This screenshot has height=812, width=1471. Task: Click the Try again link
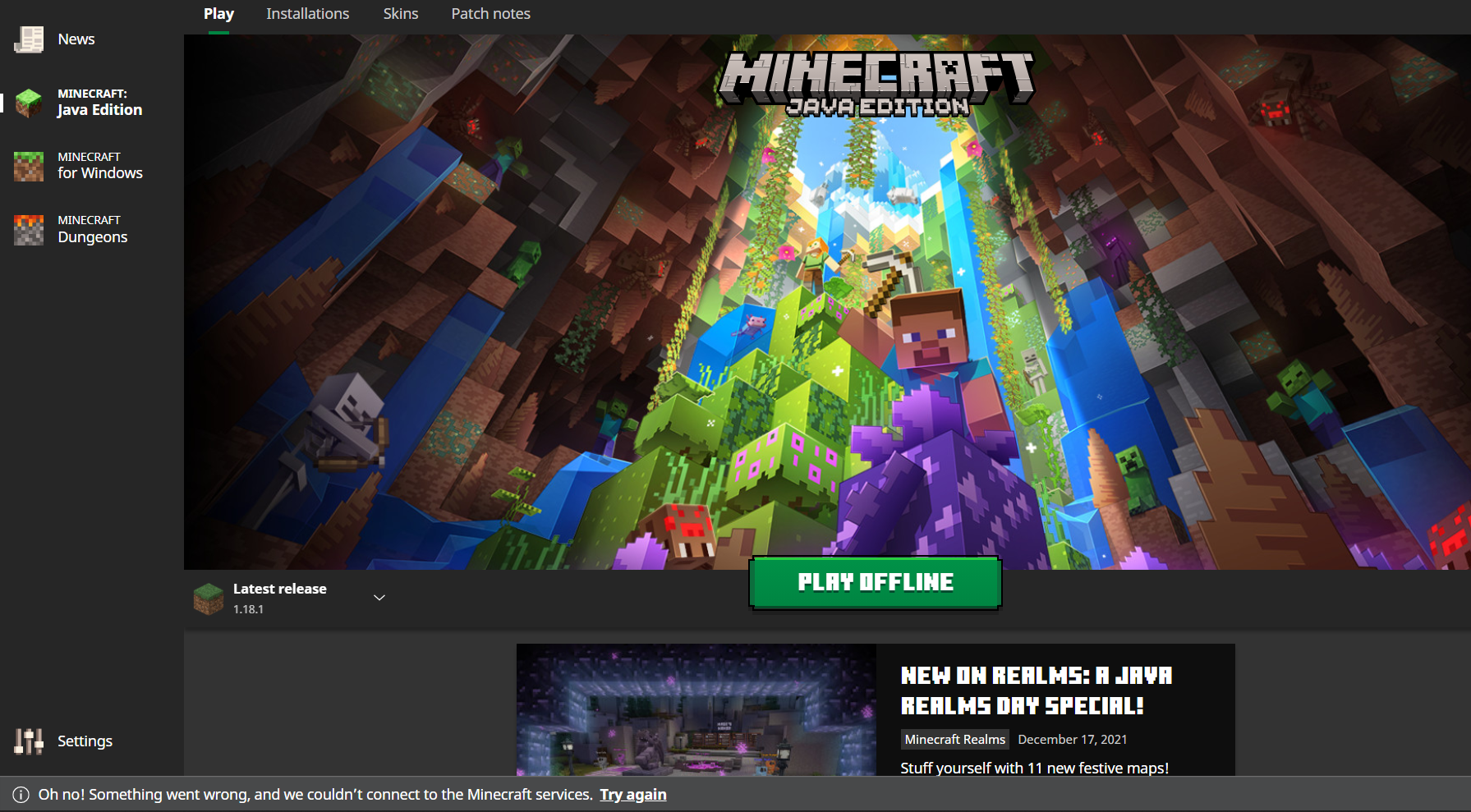(633, 795)
